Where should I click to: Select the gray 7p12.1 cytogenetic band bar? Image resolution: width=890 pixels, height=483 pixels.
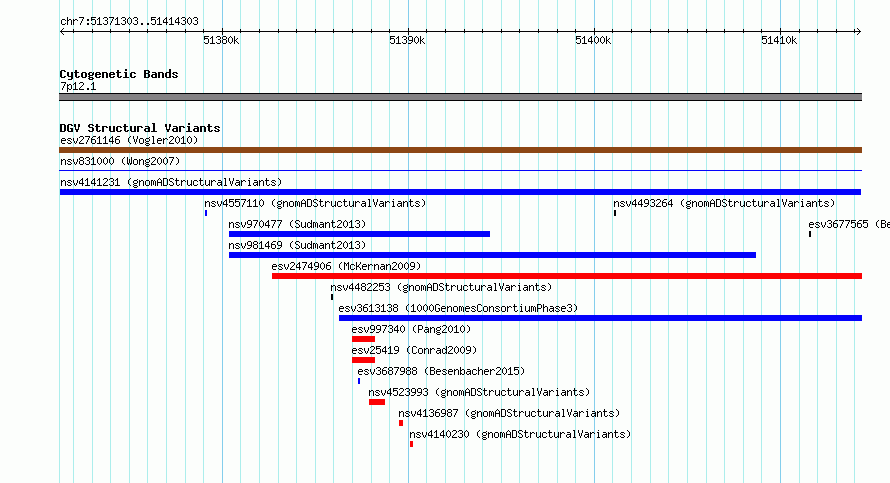point(460,97)
